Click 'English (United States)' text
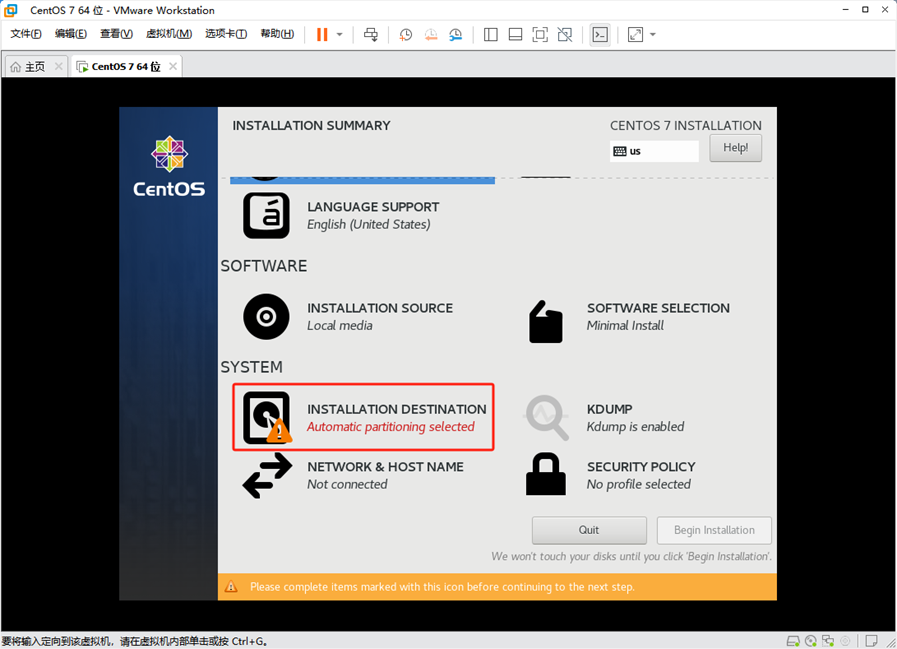This screenshot has height=649, width=897. (x=369, y=224)
